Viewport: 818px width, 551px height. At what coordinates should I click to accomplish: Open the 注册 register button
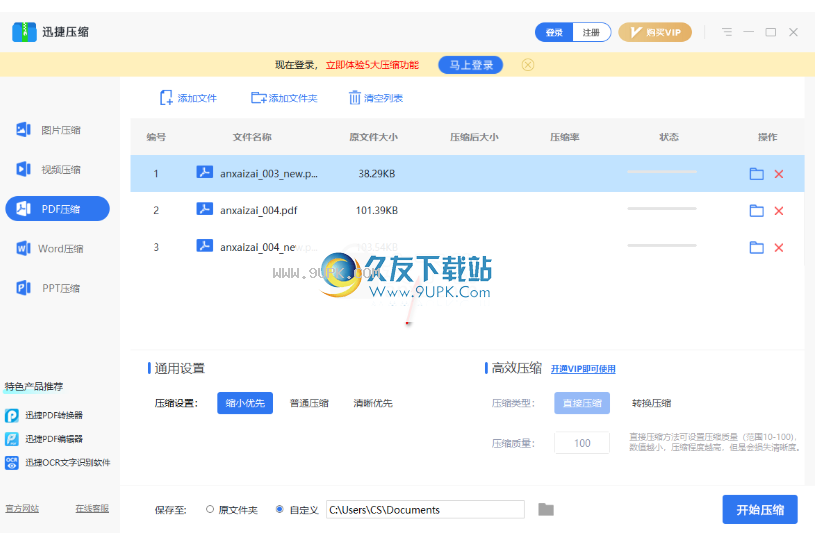591,32
